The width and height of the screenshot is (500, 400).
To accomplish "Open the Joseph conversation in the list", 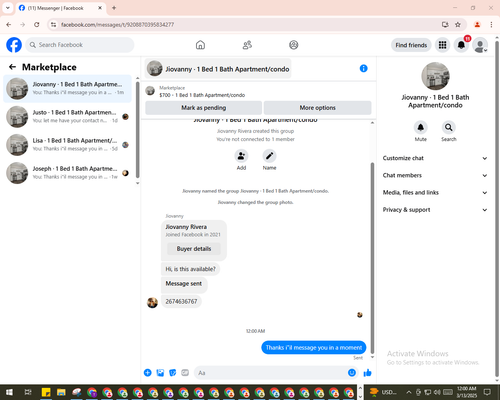I will click(67, 173).
